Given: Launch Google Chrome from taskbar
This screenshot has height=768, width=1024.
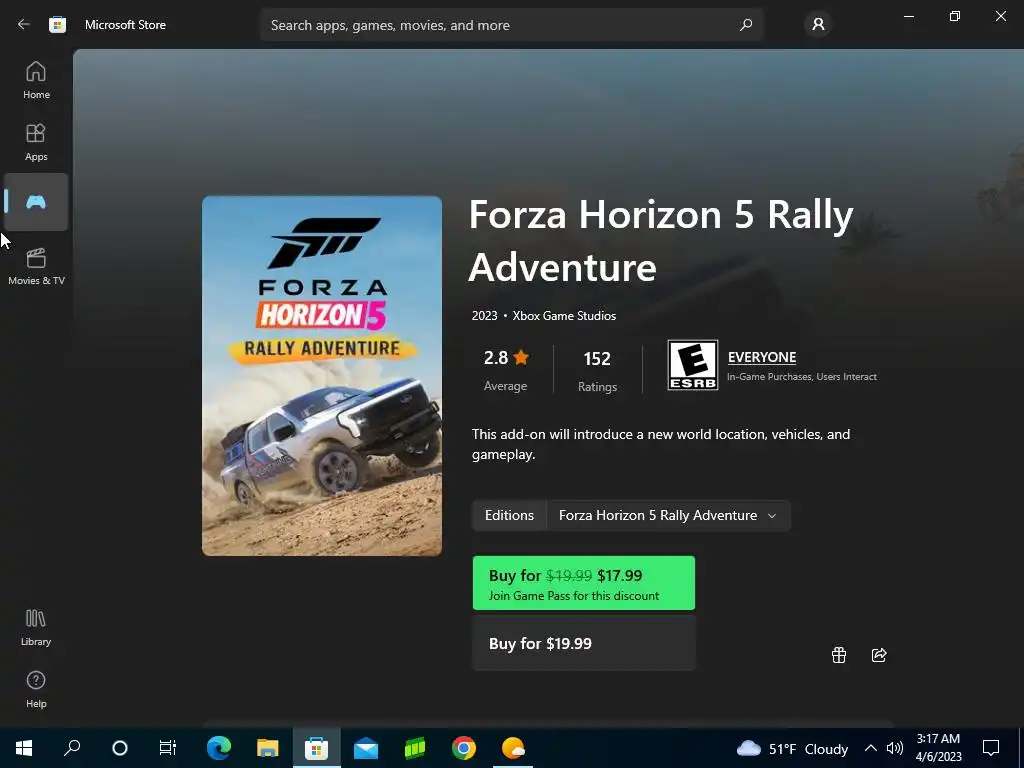Looking at the screenshot, I should click(464, 748).
